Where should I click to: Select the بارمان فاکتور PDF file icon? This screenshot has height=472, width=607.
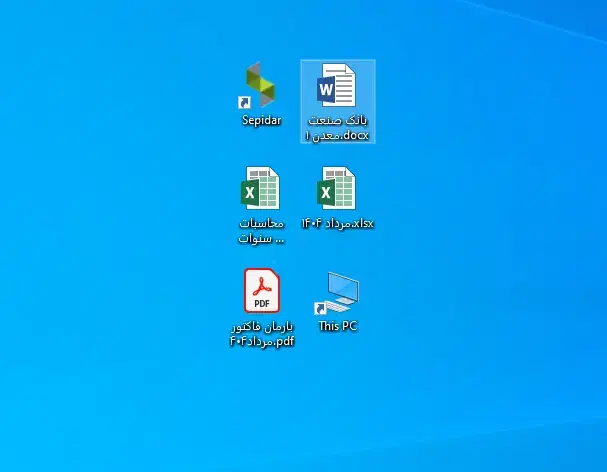coord(262,291)
